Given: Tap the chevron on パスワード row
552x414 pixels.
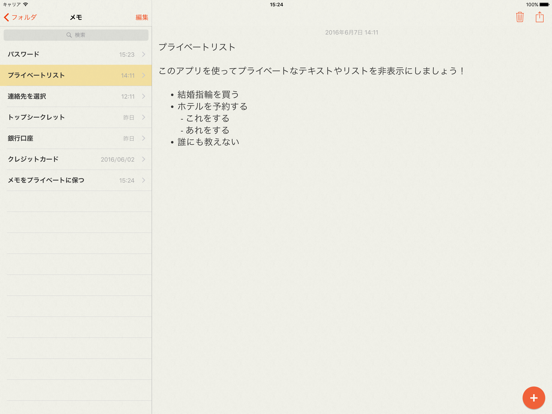Looking at the screenshot, I should 144,54.
